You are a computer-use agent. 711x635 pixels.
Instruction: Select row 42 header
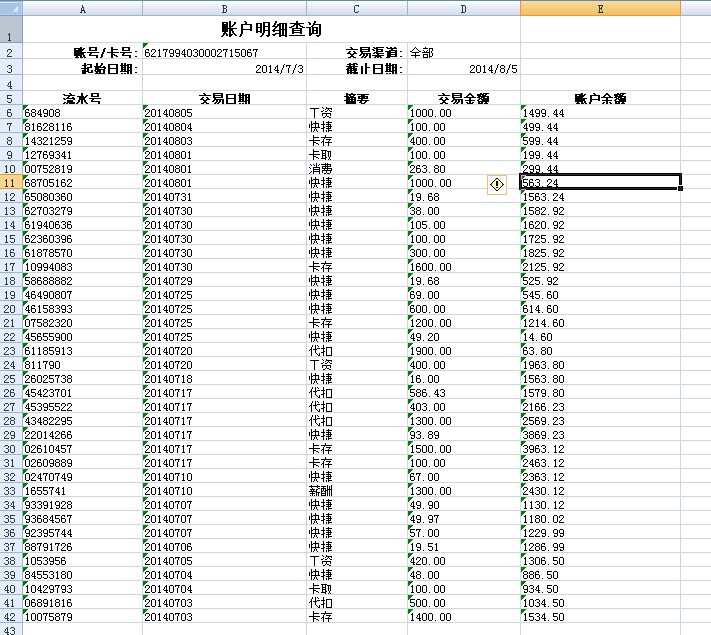point(11,617)
